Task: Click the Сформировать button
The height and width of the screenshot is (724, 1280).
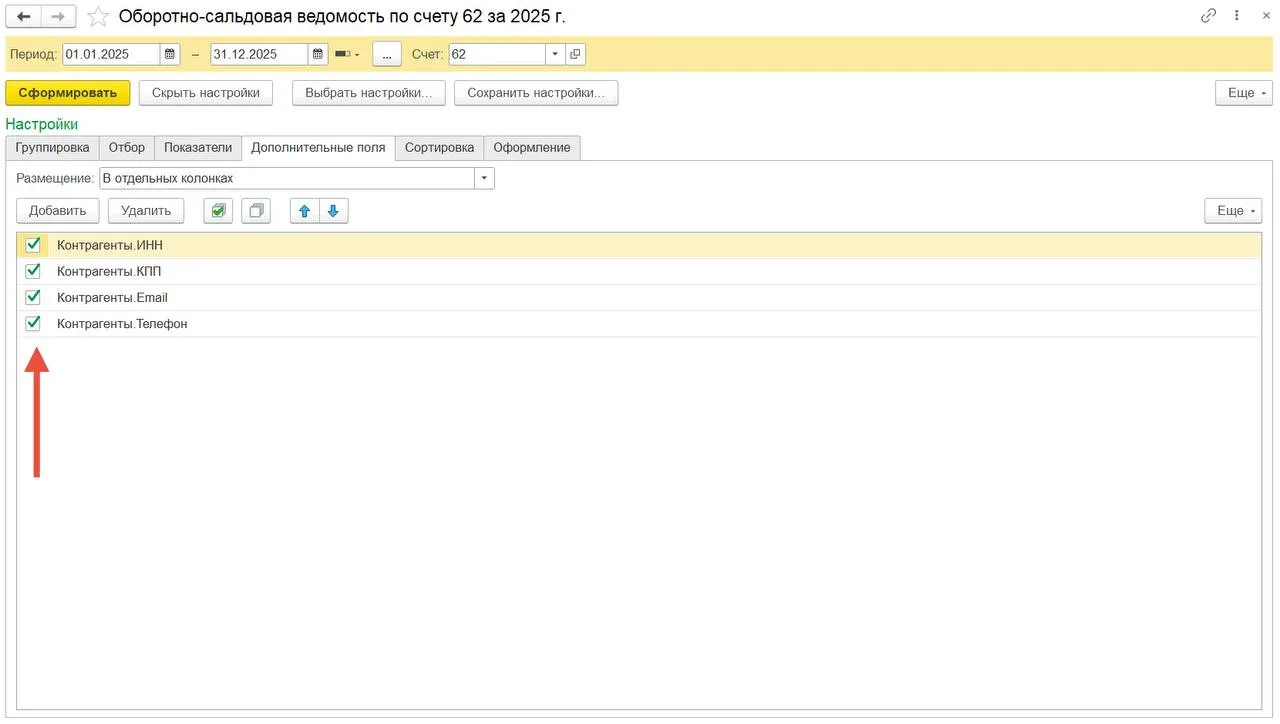Action: point(68,92)
